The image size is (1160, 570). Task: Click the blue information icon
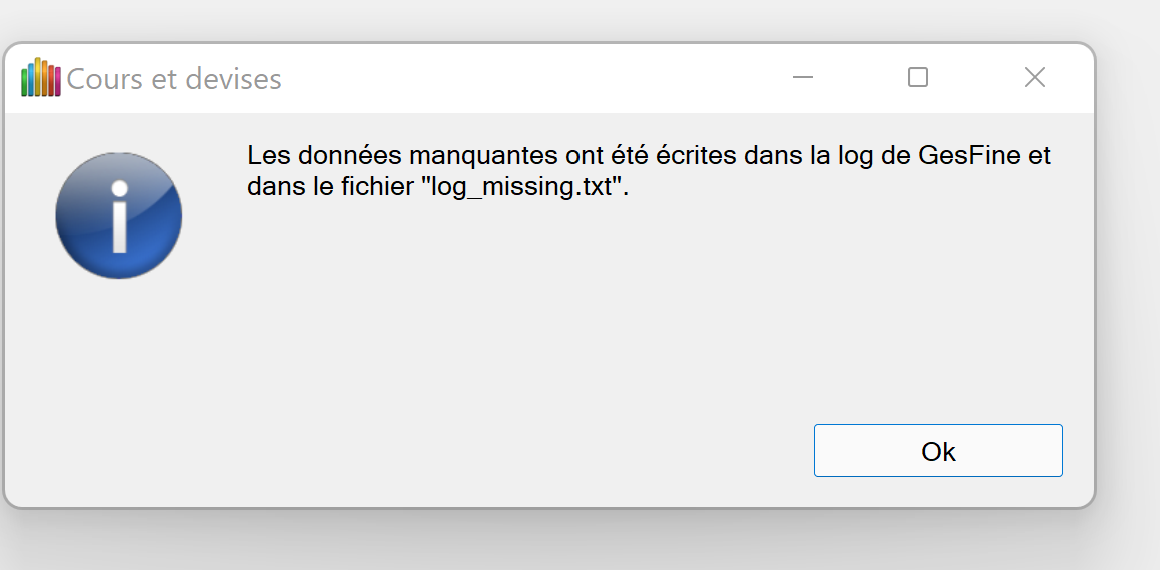click(118, 216)
